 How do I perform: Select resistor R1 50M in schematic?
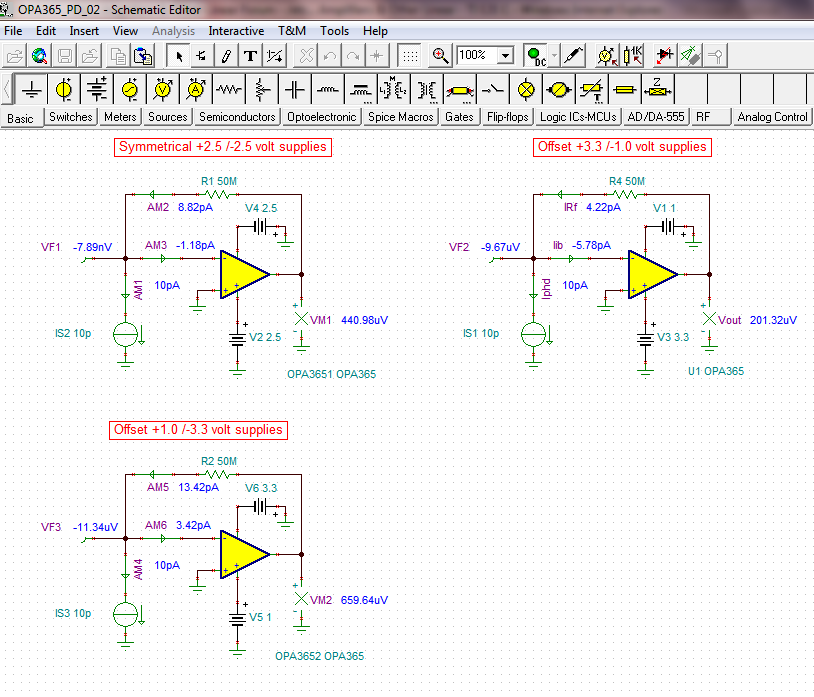219,195
